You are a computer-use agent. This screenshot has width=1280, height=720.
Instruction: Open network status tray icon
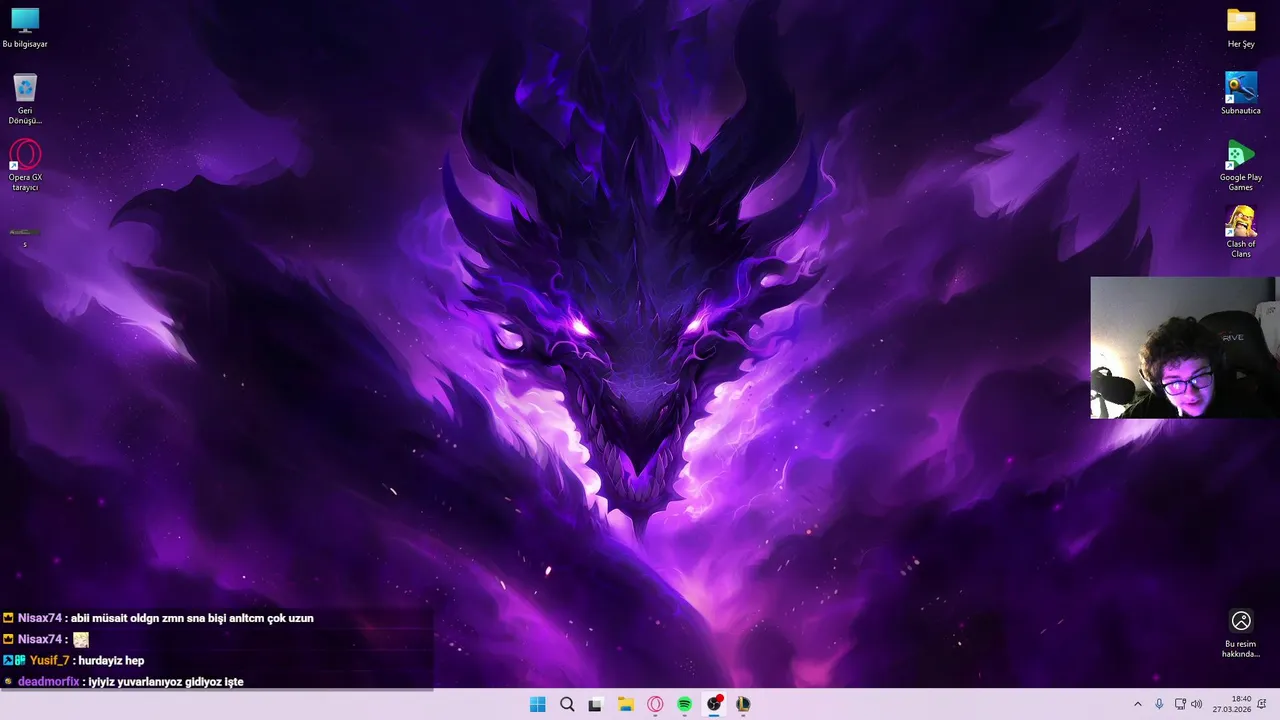point(1180,704)
